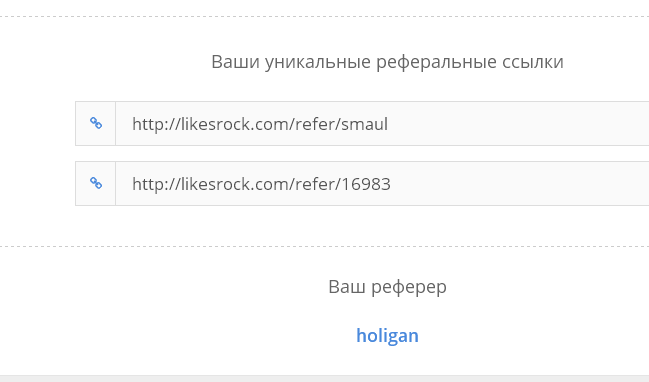Focus the referral field ending in smaul
This screenshot has width=649, height=382.
tap(382, 123)
